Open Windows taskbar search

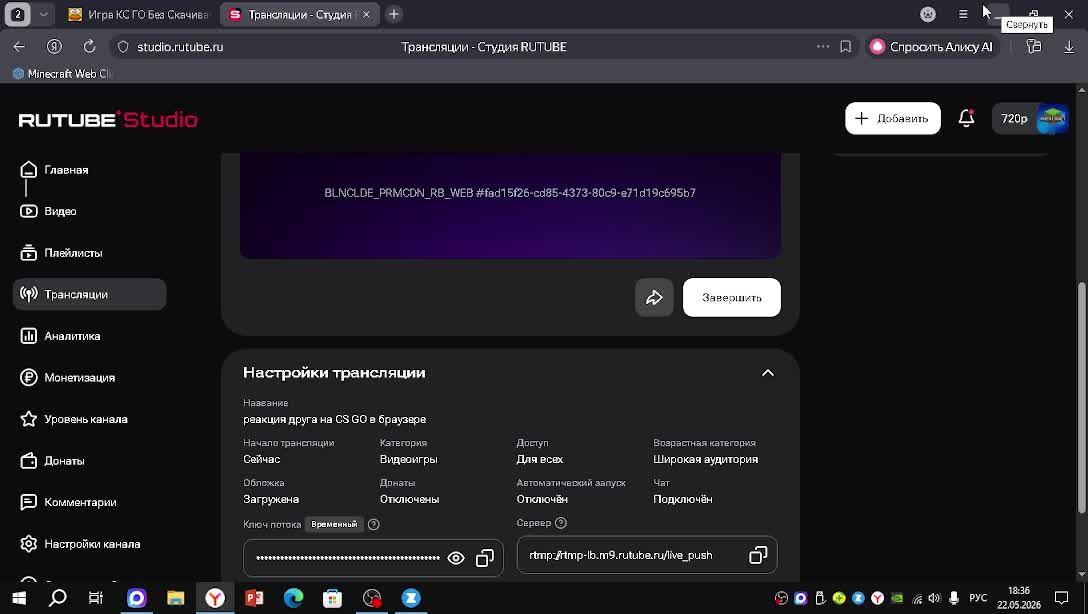58,597
